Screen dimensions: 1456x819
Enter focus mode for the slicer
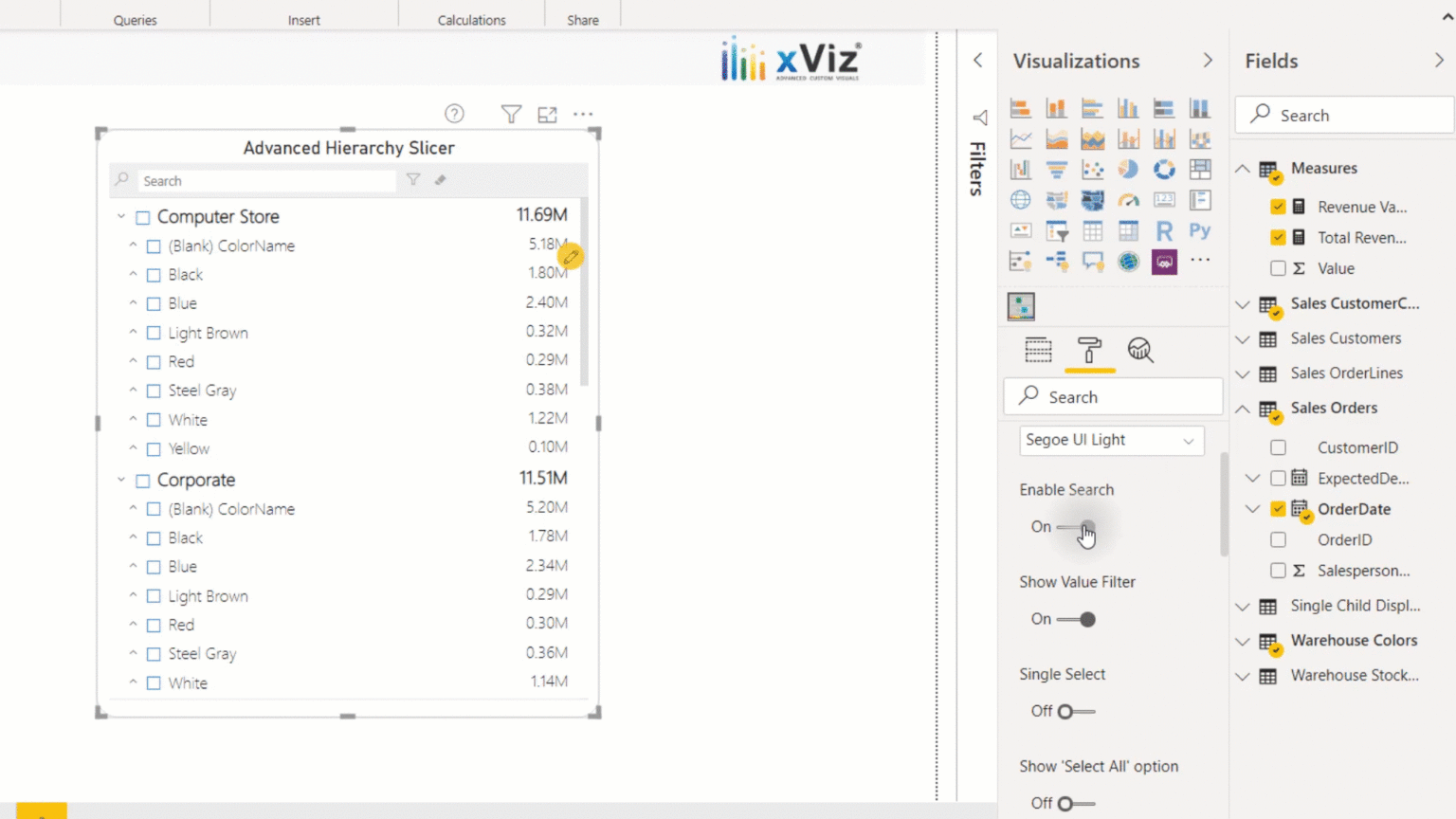click(x=547, y=114)
